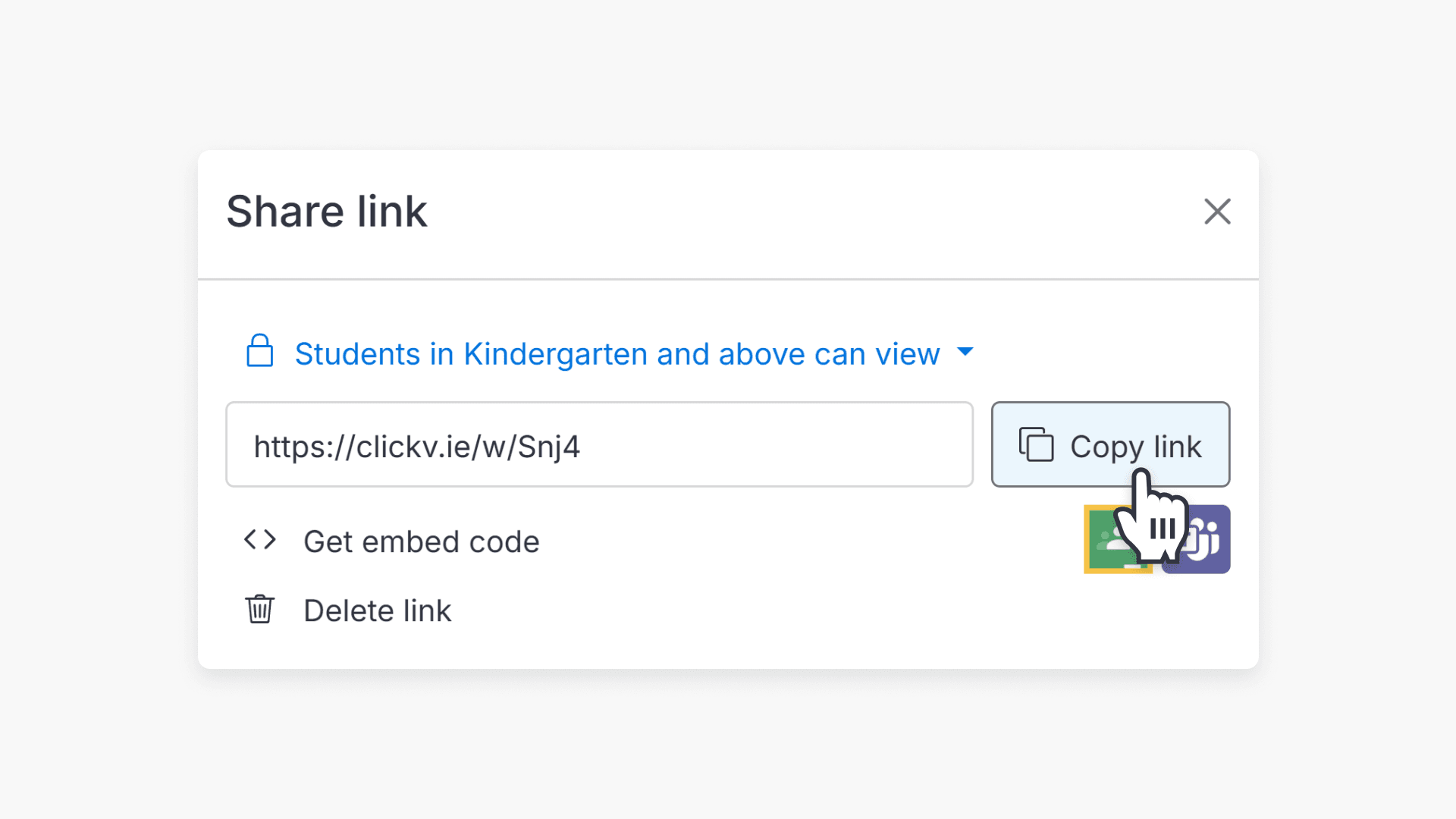Viewport: 1456px width, 819px height.
Task: Click 'Get embed code'
Action: 422,541
